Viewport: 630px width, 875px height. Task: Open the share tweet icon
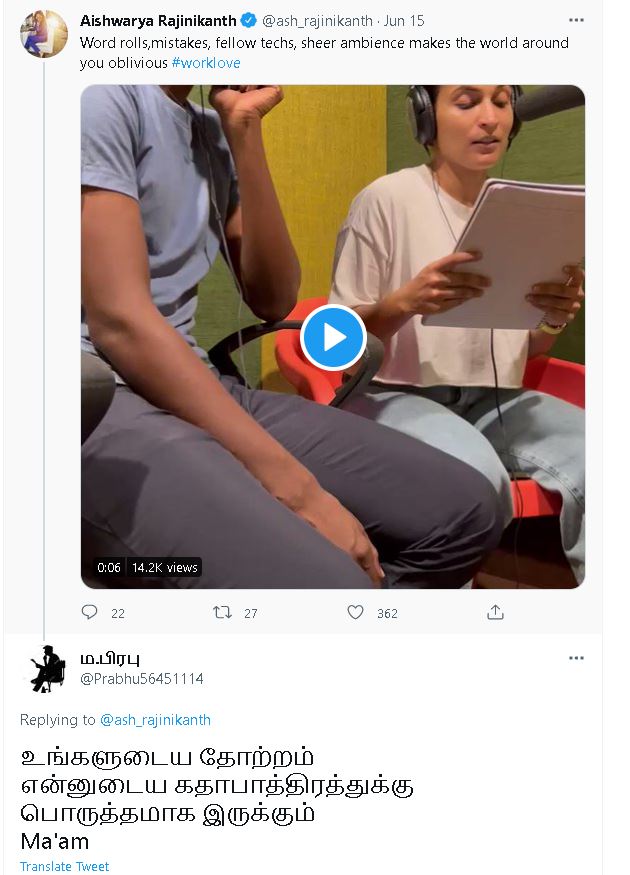tap(495, 612)
